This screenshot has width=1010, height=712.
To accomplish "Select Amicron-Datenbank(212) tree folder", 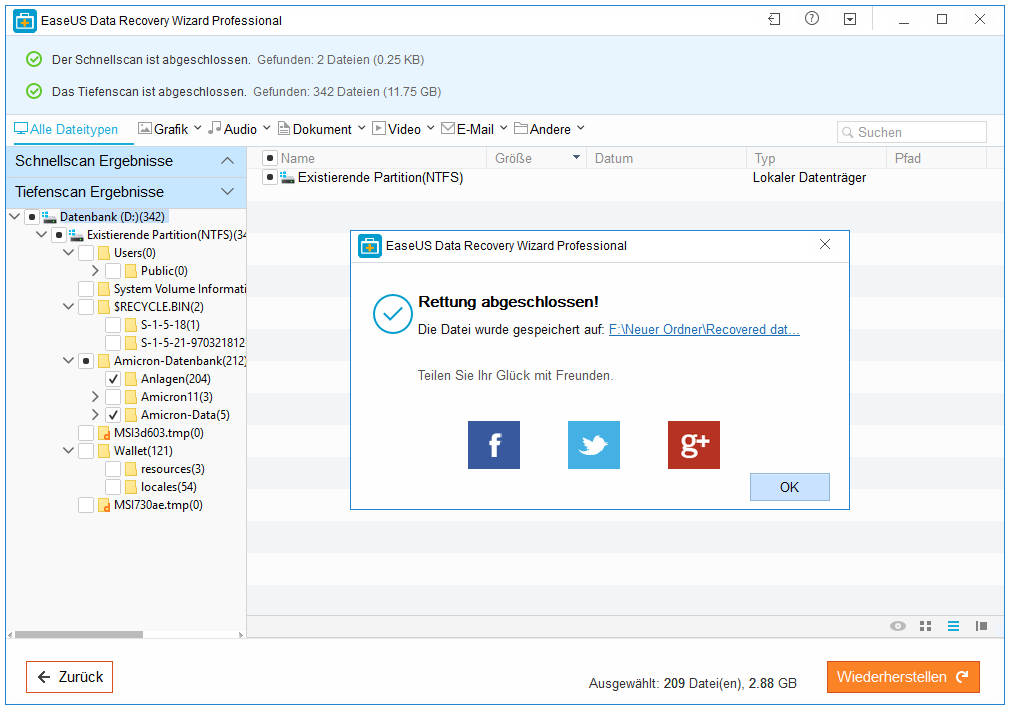I will click(180, 361).
